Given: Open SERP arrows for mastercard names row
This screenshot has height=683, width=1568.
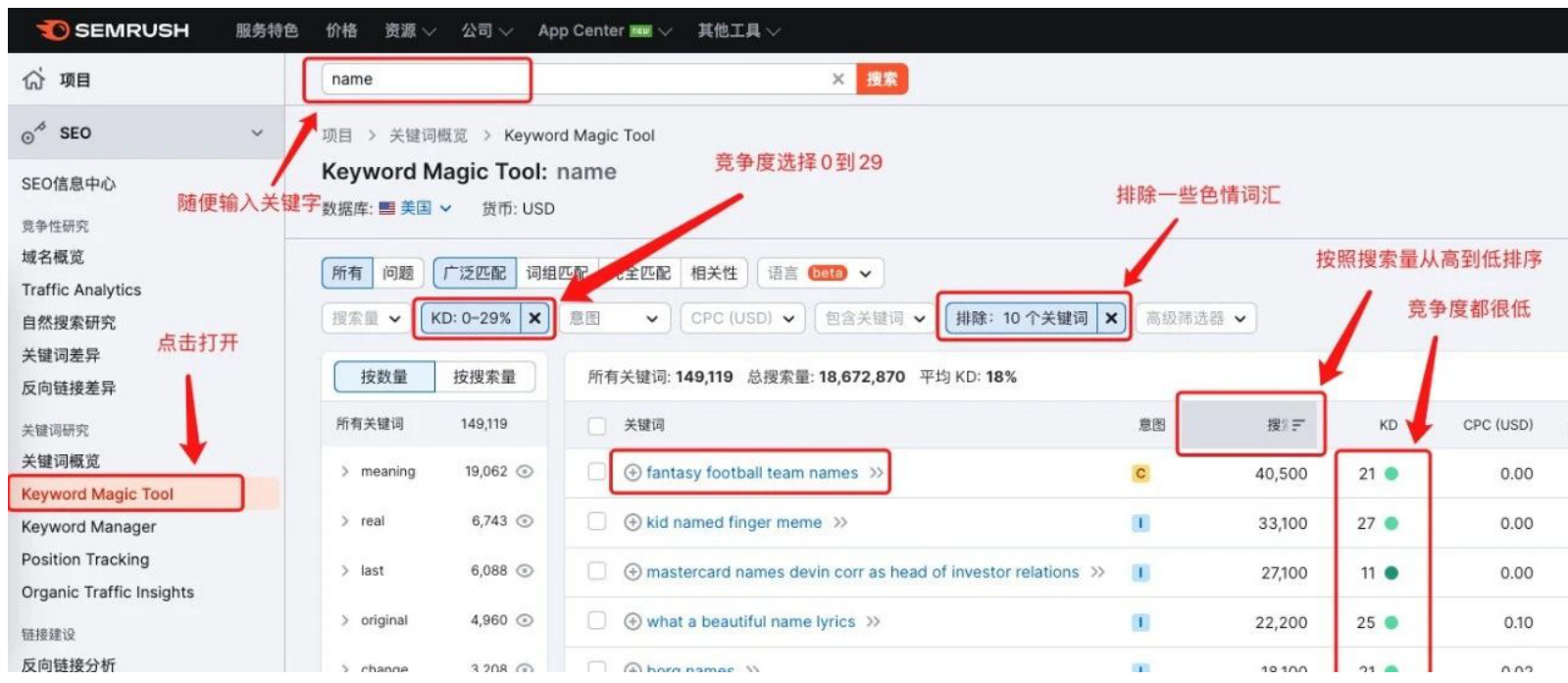Looking at the screenshot, I should tap(1097, 572).
